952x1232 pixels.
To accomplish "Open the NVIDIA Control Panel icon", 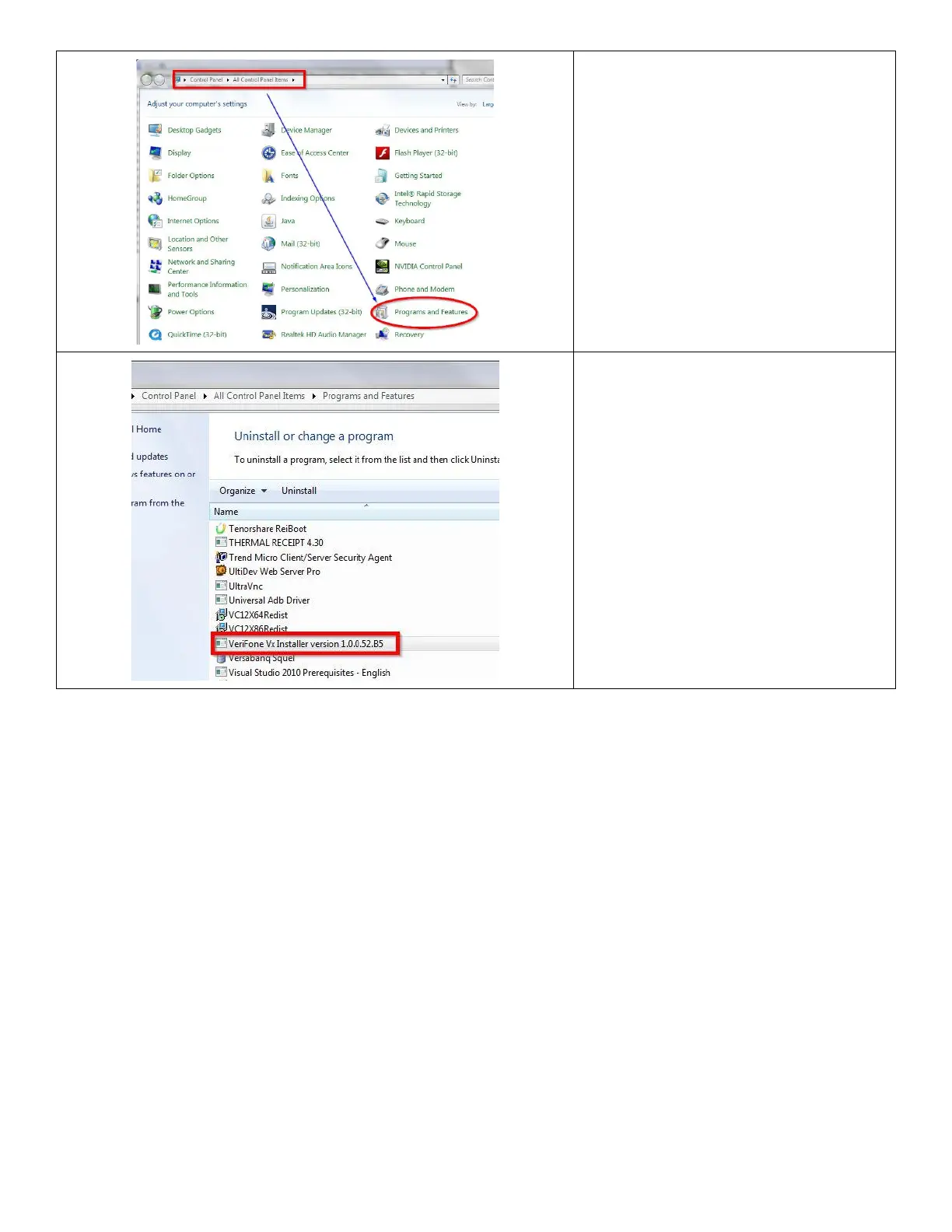I will [x=382, y=266].
